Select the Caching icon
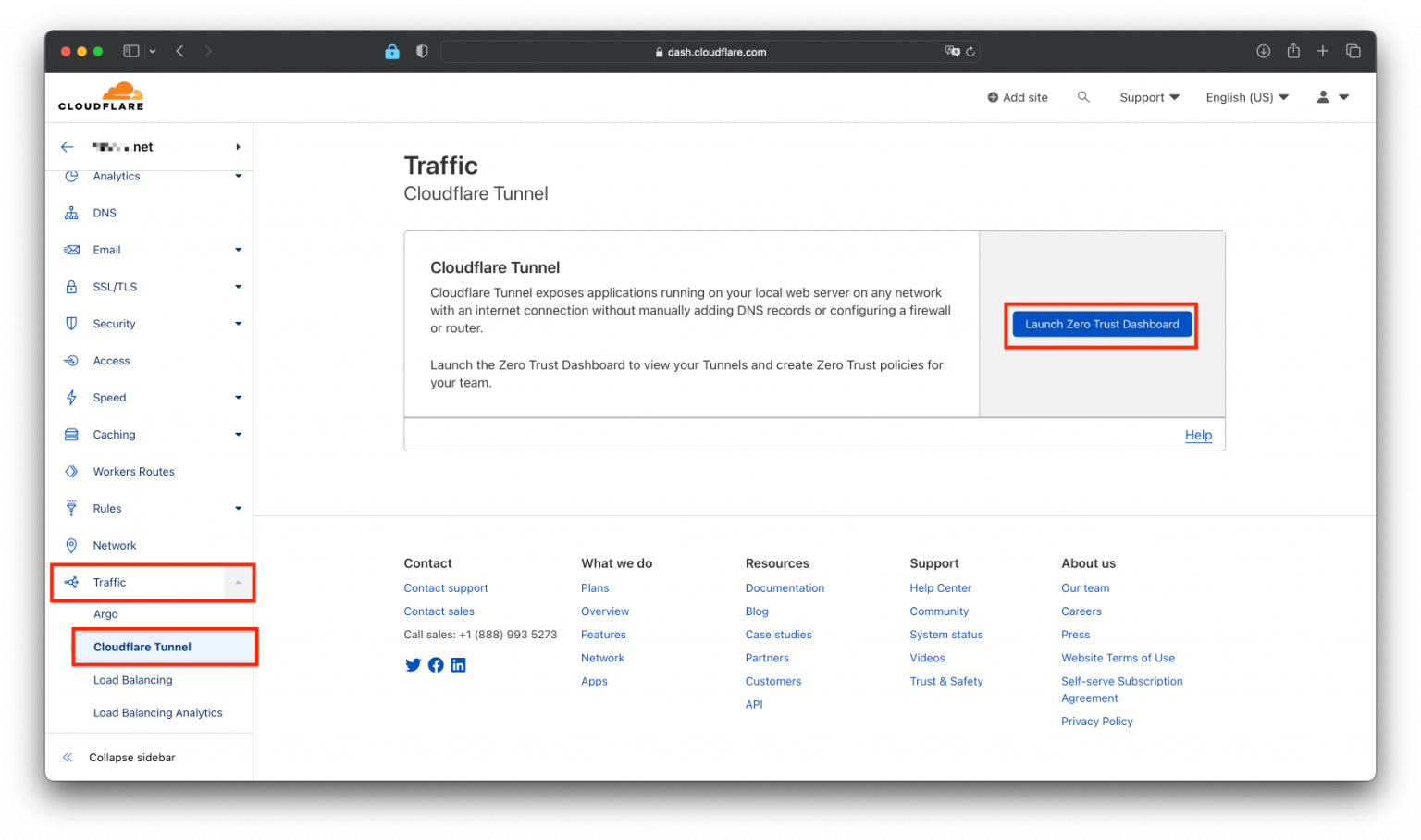 [x=72, y=435]
